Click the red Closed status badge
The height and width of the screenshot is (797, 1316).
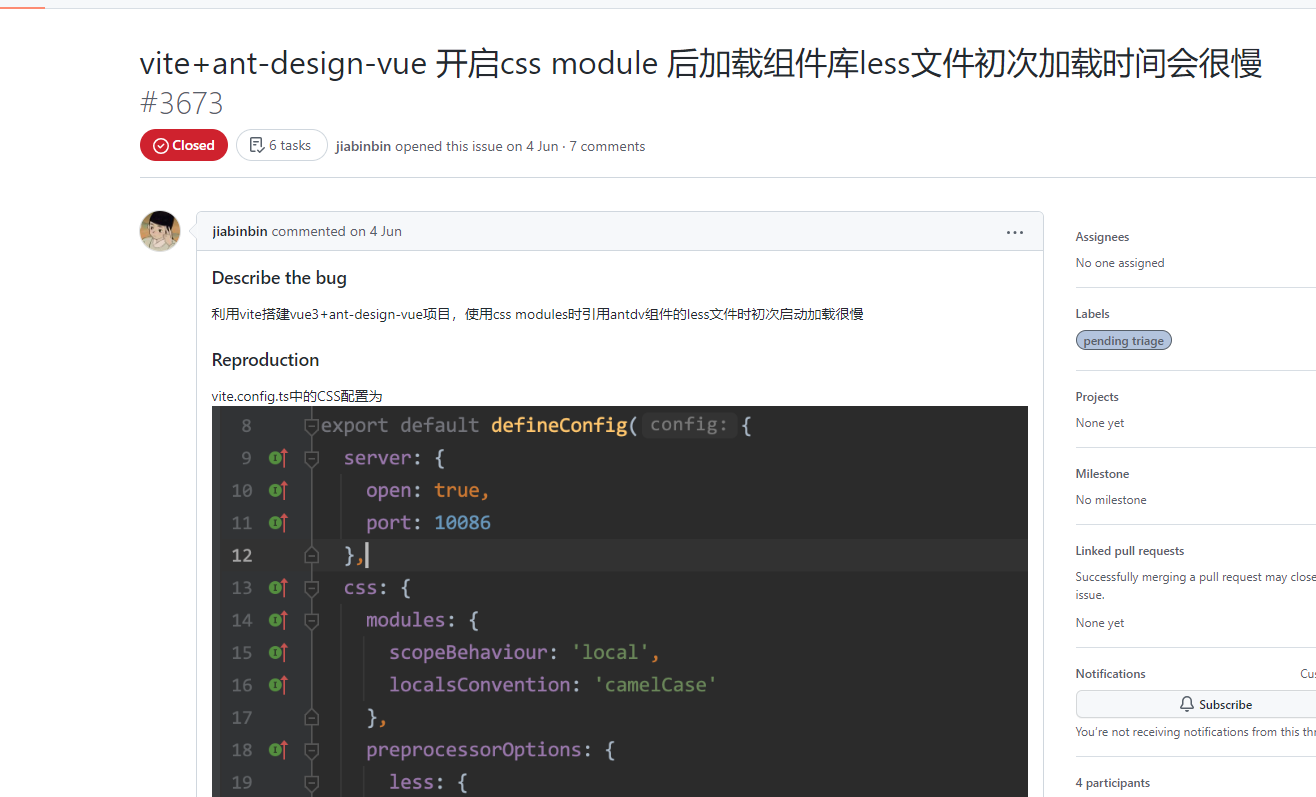pyautogui.click(x=184, y=145)
